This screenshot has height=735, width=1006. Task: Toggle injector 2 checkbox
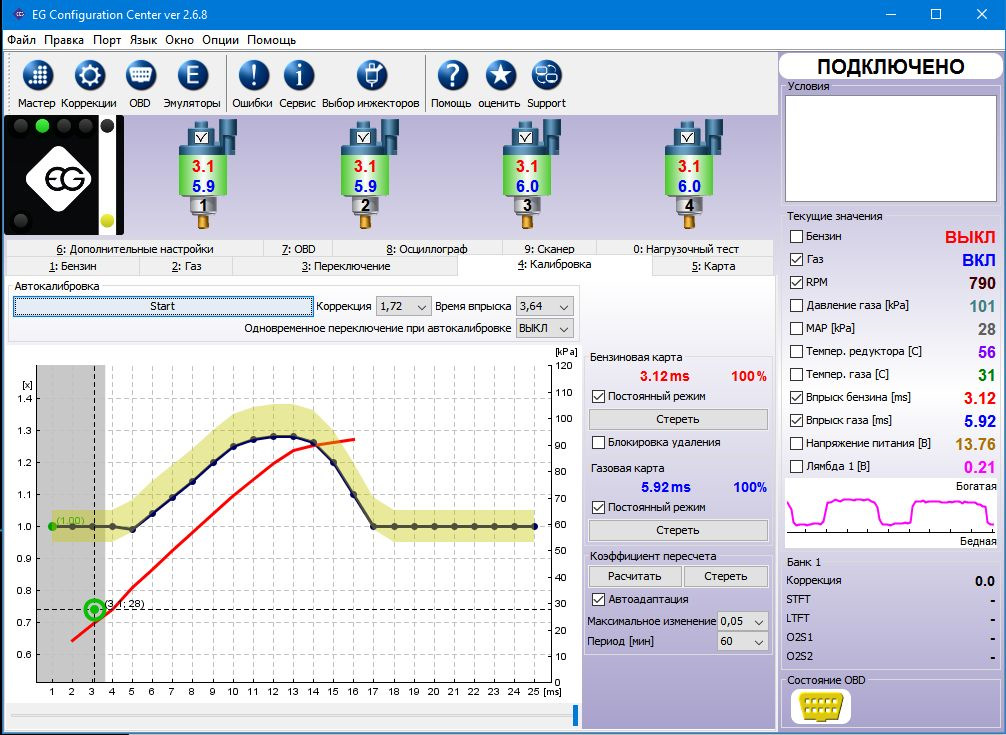364,137
